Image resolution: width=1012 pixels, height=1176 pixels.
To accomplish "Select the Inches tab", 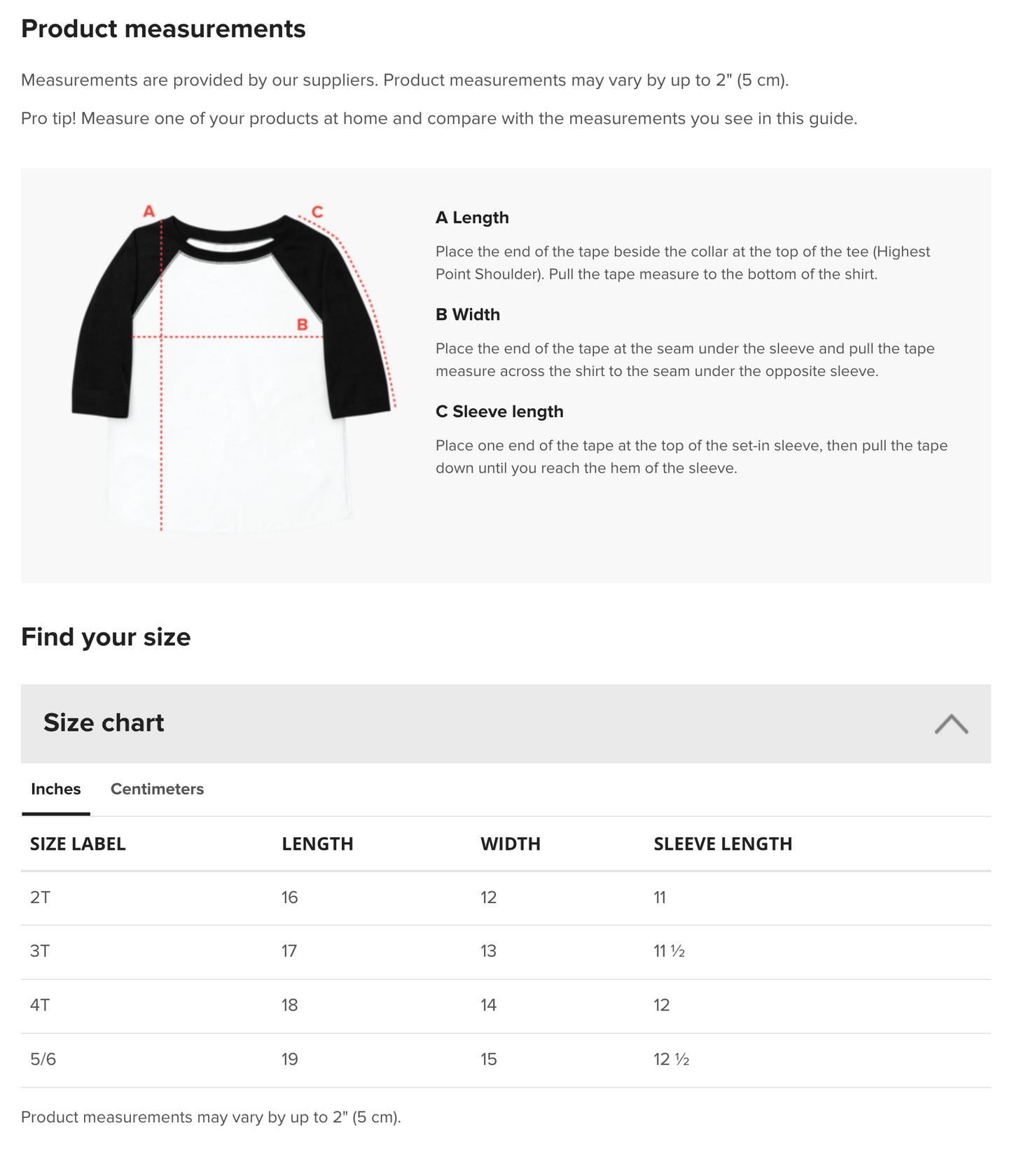I will 56,789.
